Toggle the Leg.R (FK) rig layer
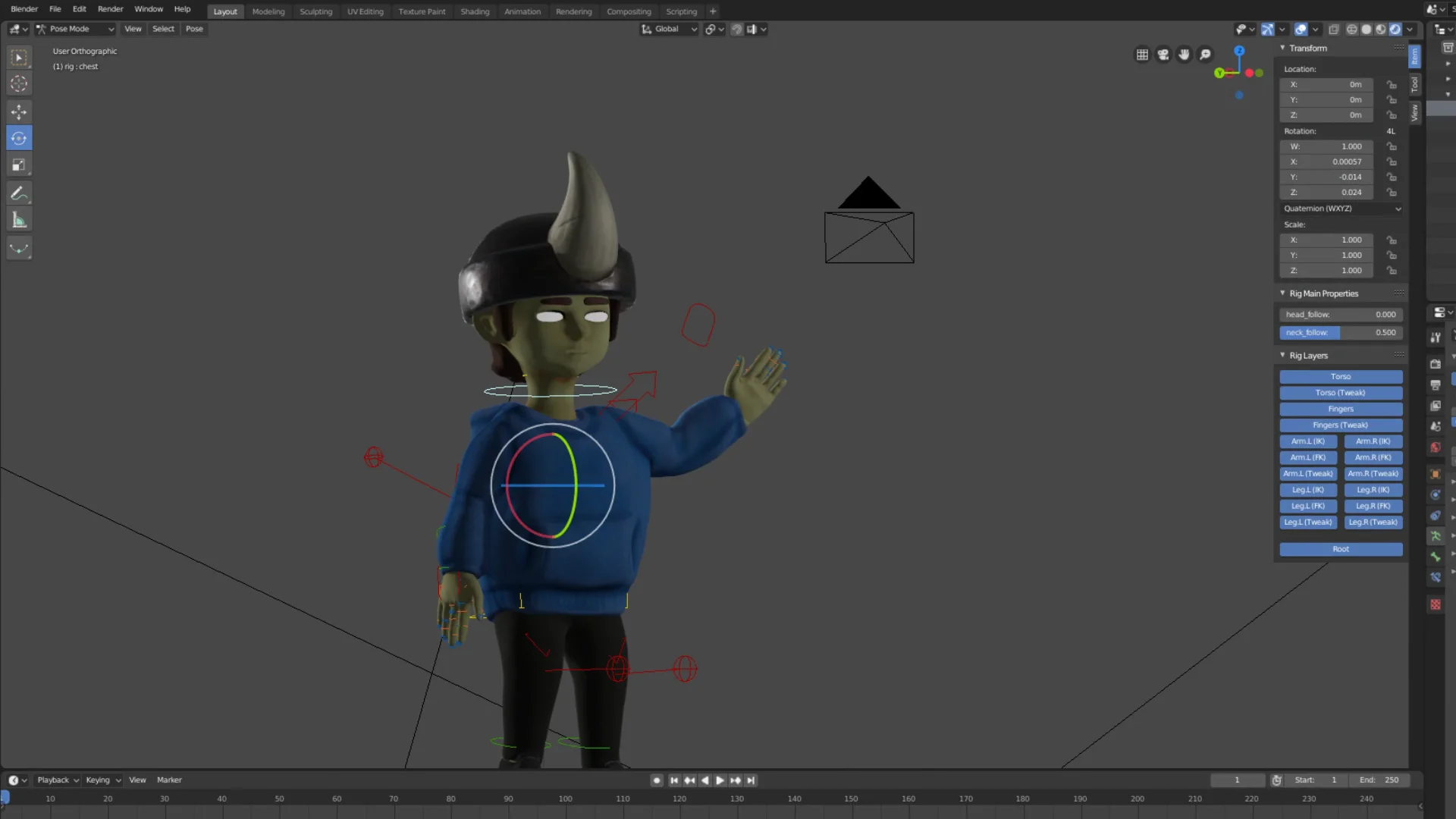Image resolution: width=1456 pixels, height=819 pixels. coord(1373,506)
